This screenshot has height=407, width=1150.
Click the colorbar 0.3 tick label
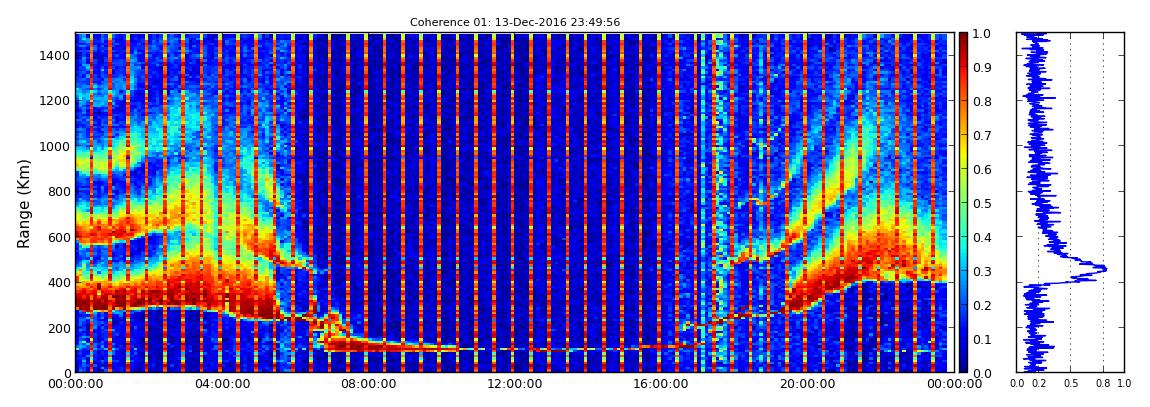[984, 271]
